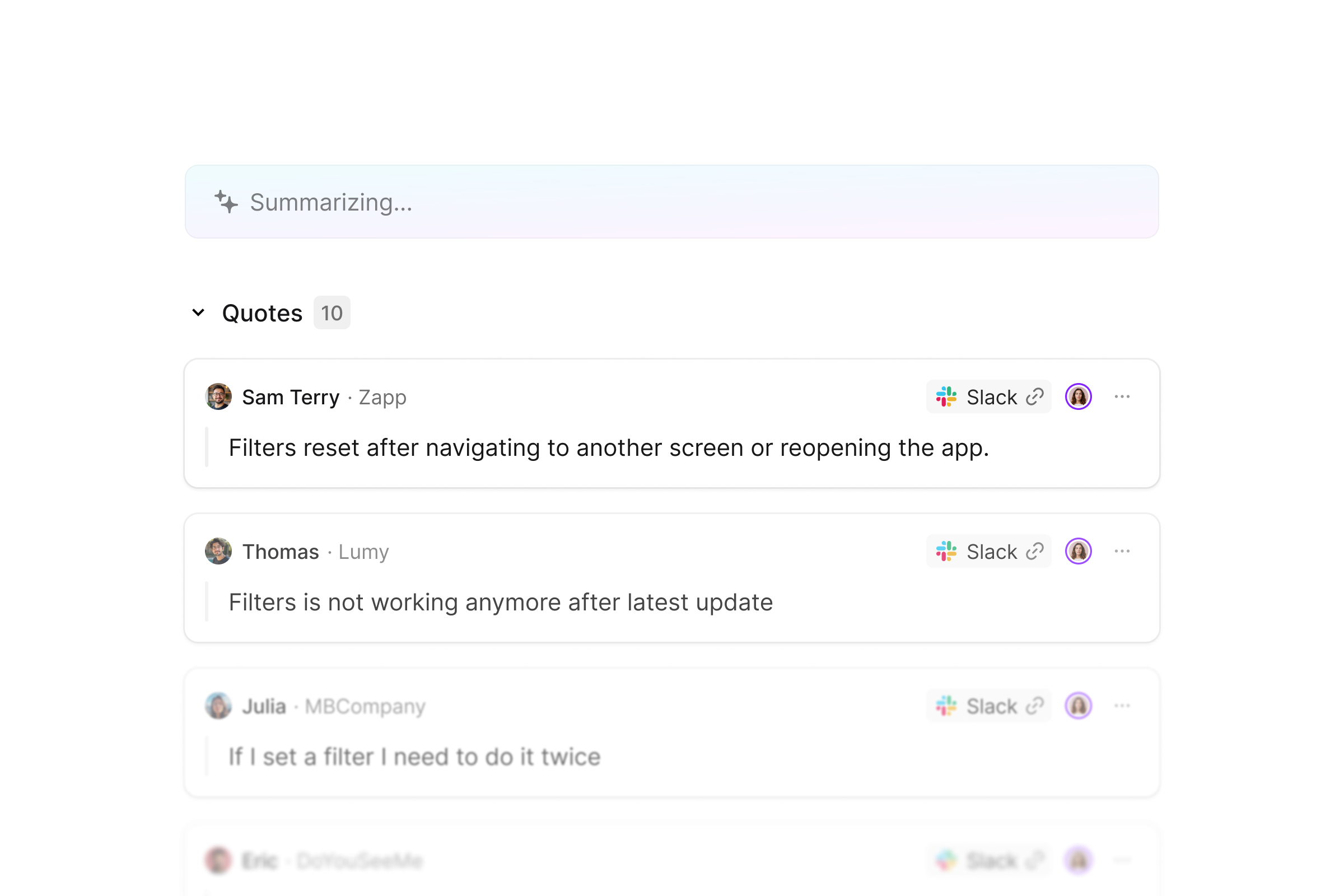Select quote about filters resetting after navigating
The height and width of the screenshot is (896, 1344).
coord(609,448)
